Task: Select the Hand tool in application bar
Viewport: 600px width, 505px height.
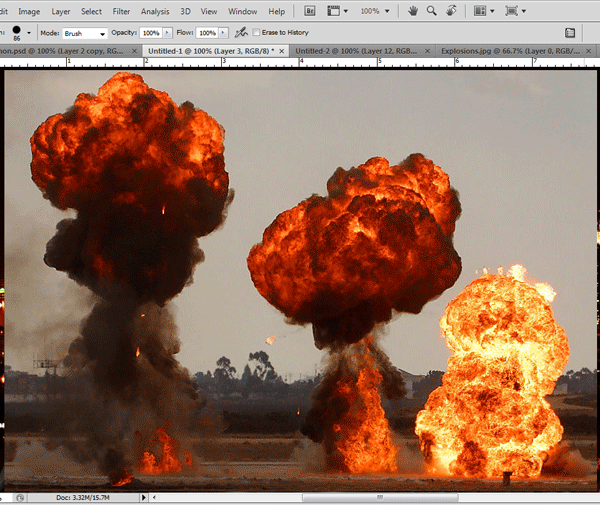Action: (x=413, y=11)
